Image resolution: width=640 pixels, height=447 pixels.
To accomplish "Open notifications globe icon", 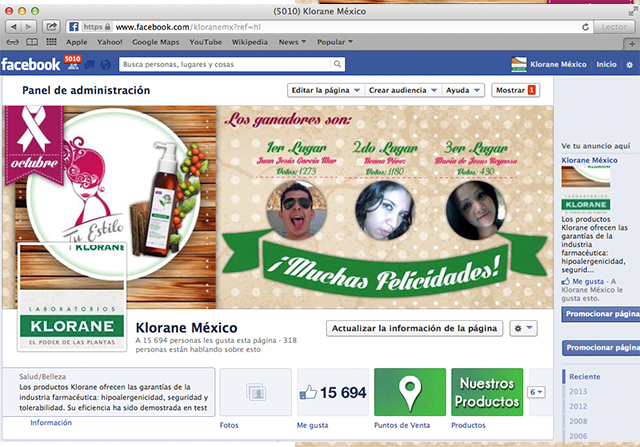I will coord(105,65).
